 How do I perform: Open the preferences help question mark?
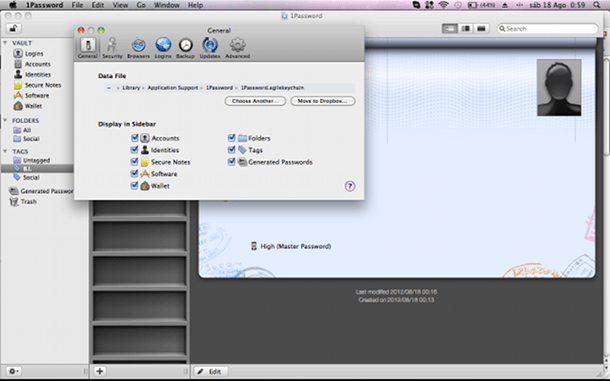pyautogui.click(x=350, y=186)
